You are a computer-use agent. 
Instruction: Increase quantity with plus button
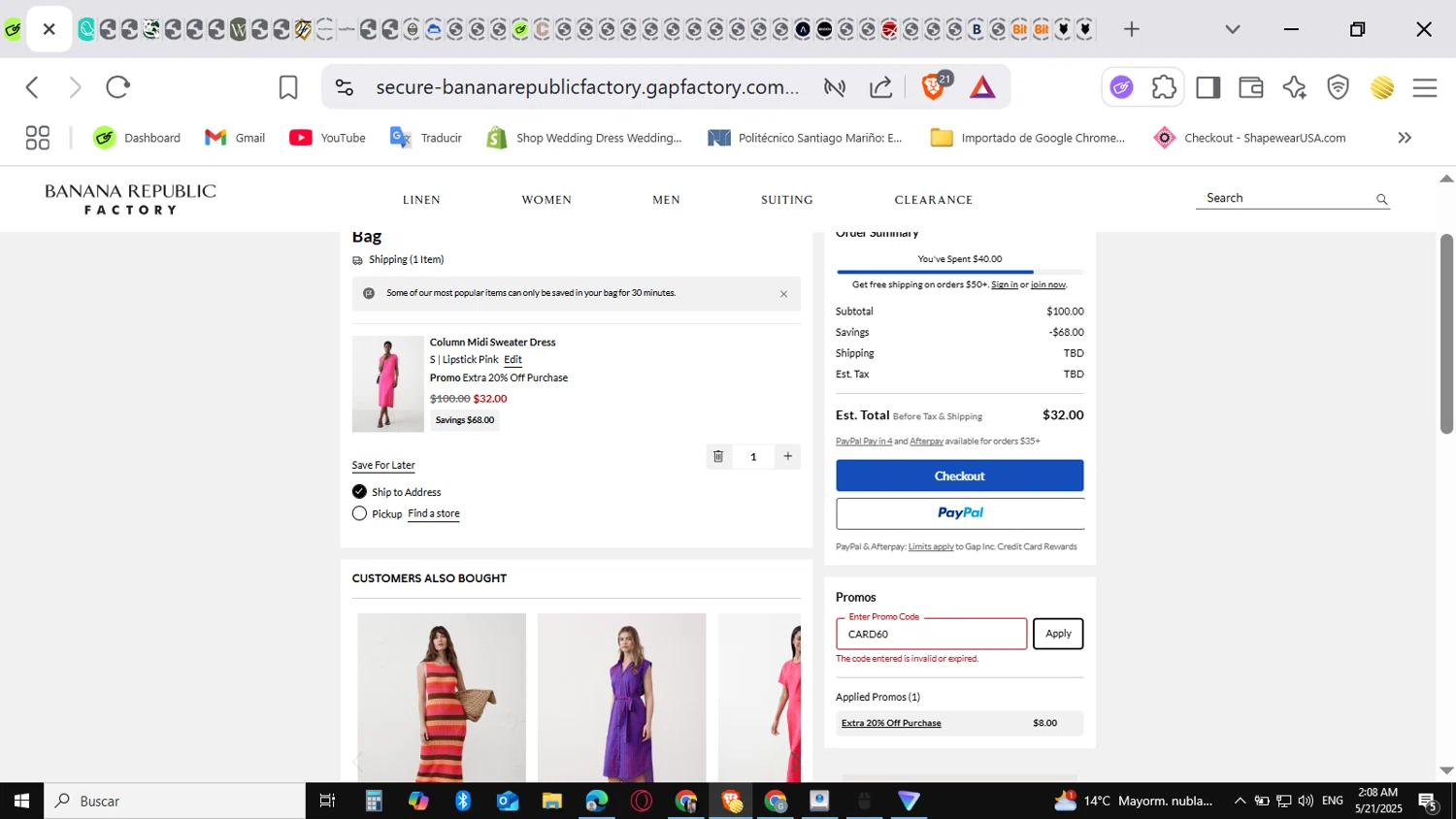787,456
